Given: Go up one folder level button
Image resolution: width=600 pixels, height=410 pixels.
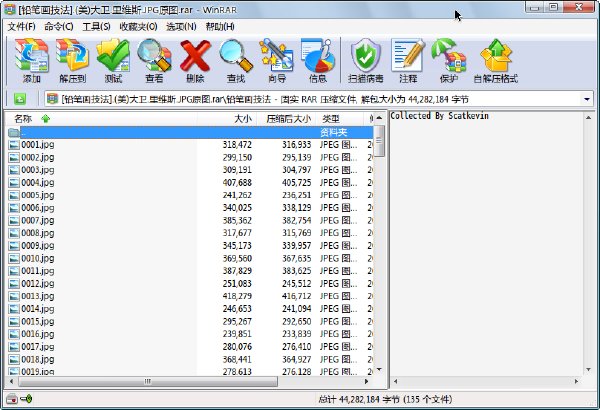Looking at the screenshot, I should coord(20,100).
